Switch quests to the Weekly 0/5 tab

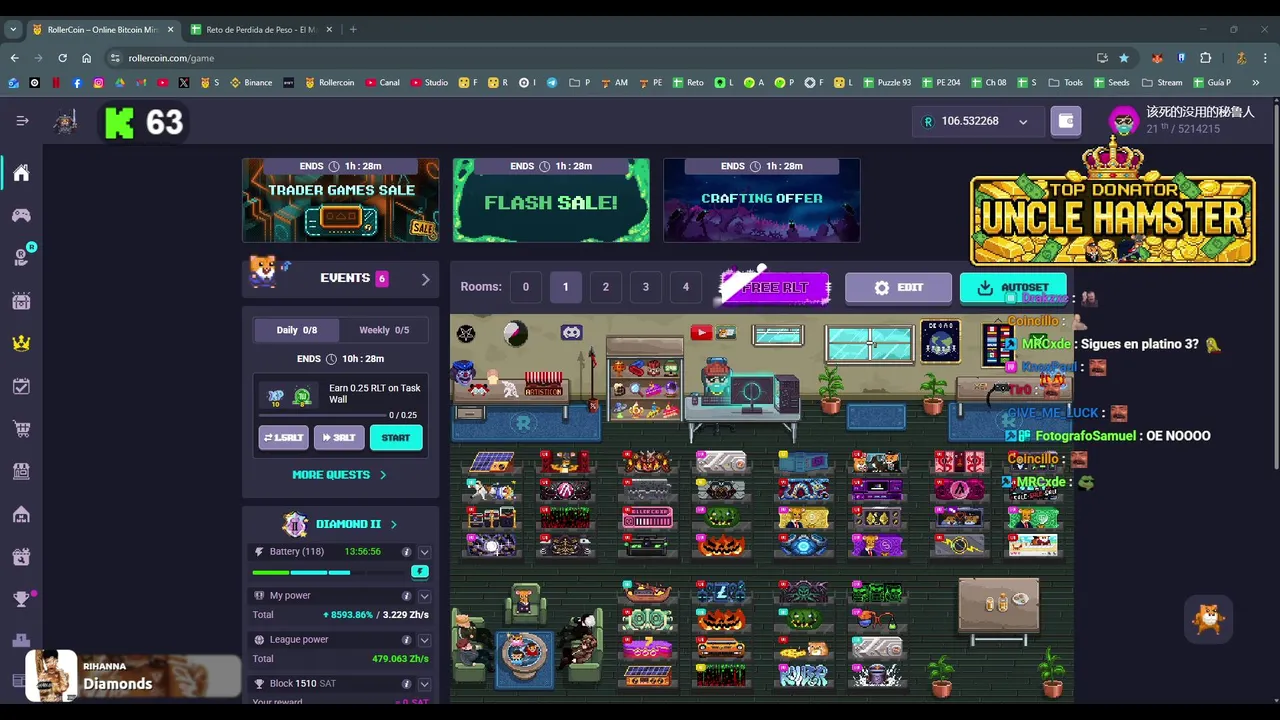coord(384,330)
